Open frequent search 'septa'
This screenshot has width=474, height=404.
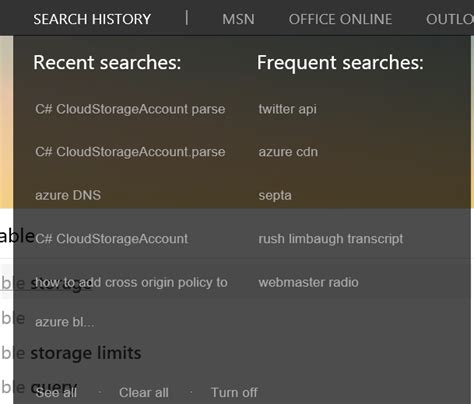pos(275,195)
